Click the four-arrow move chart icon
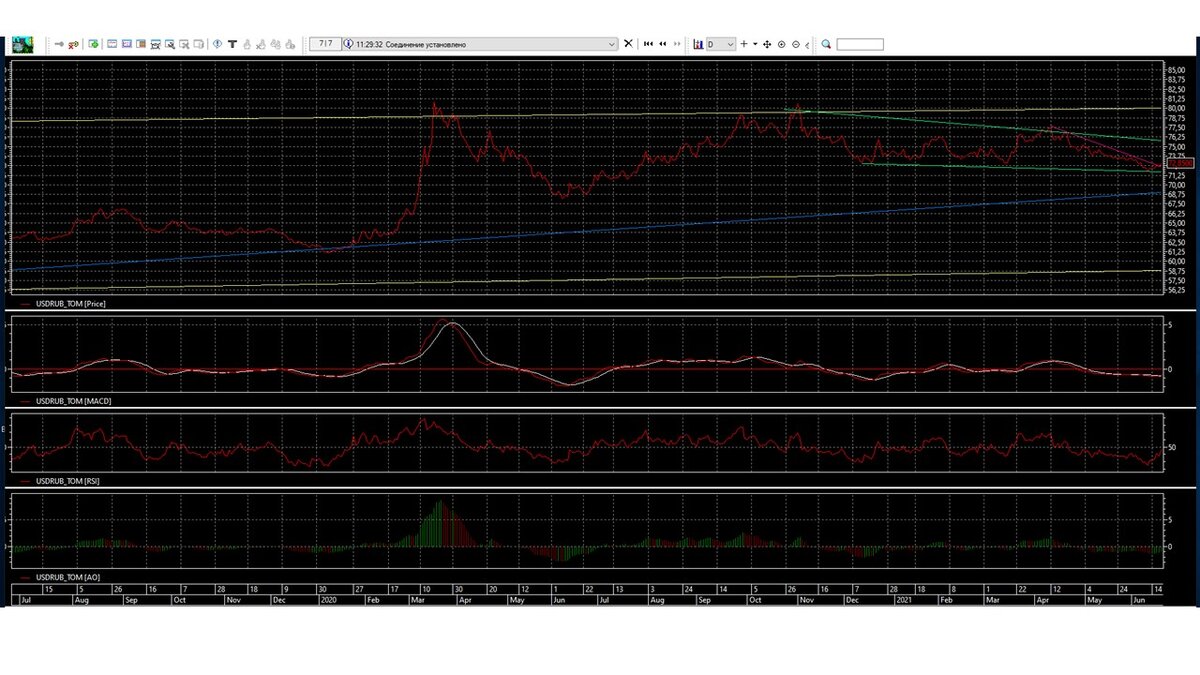This screenshot has width=1200, height=675. pyautogui.click(x=767, y=44)
